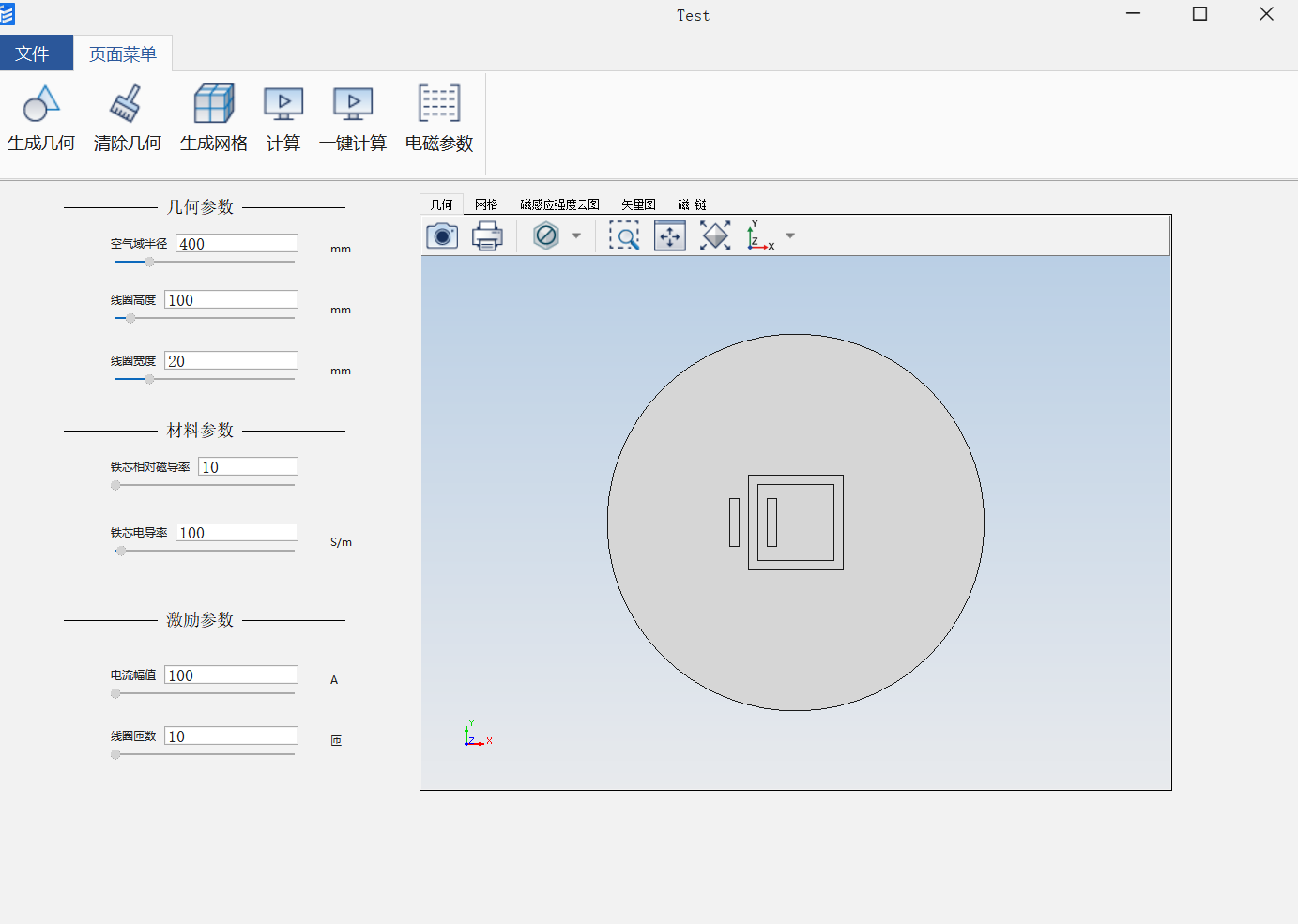
Task: Click the 空气域半径 input field showing 400
Action: tap(237, 243)
